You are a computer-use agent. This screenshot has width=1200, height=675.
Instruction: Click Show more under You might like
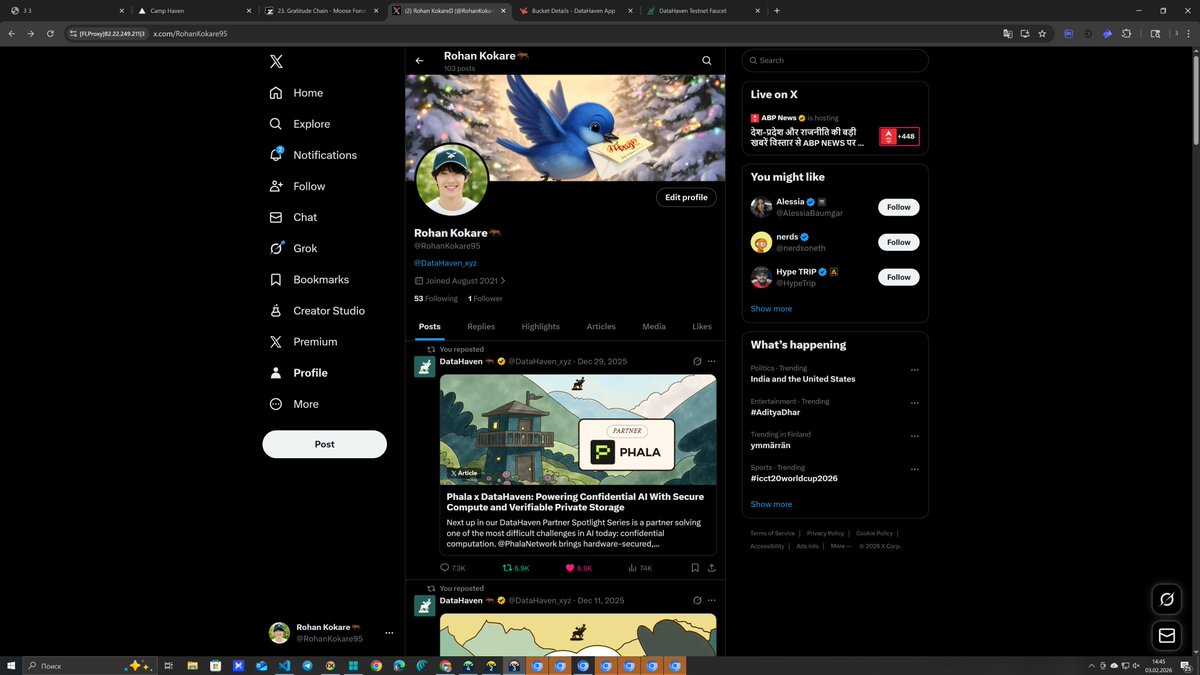tap(771, 309)
